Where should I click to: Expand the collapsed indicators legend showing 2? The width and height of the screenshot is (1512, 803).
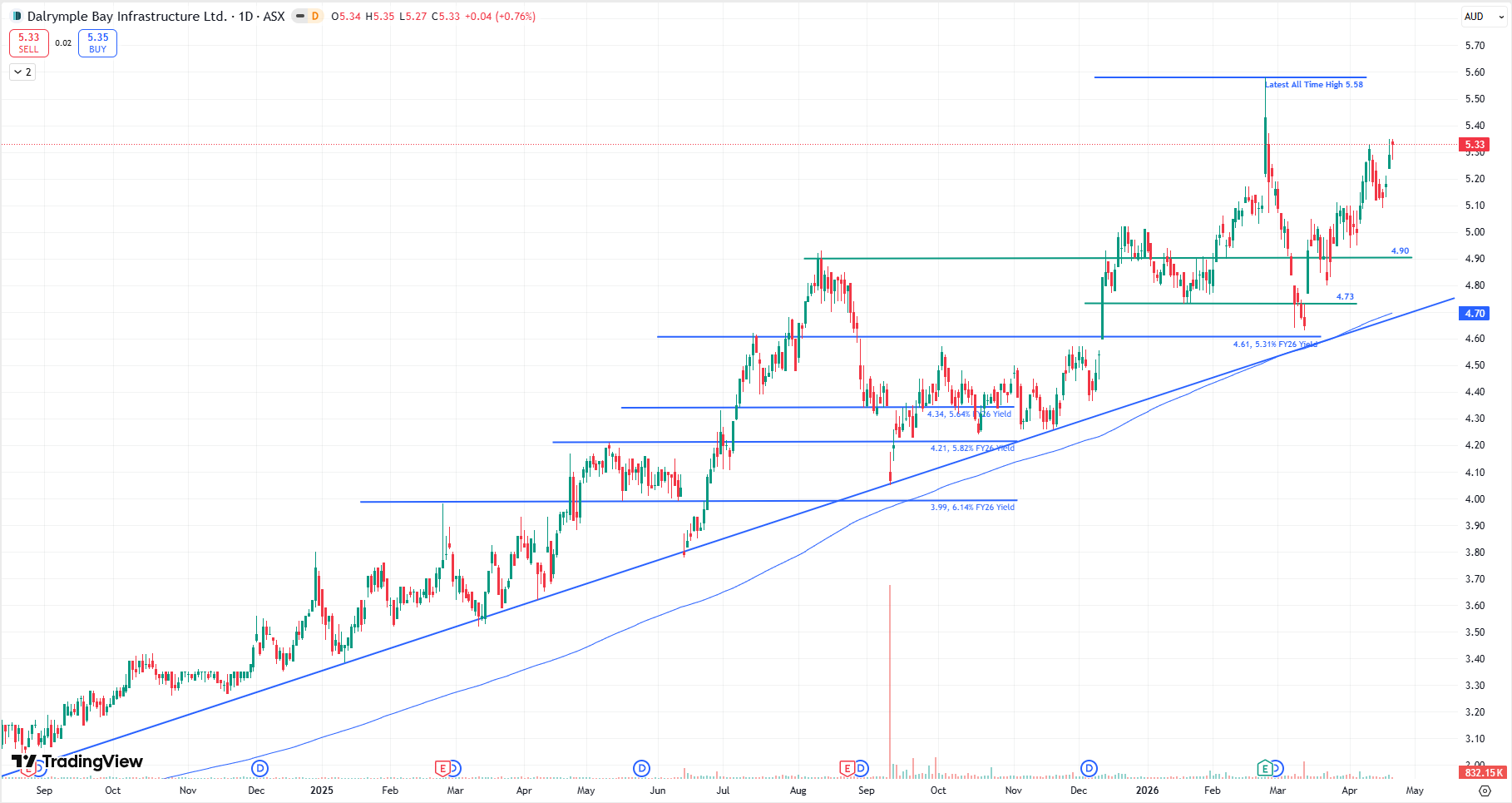(x=22, y=72)
